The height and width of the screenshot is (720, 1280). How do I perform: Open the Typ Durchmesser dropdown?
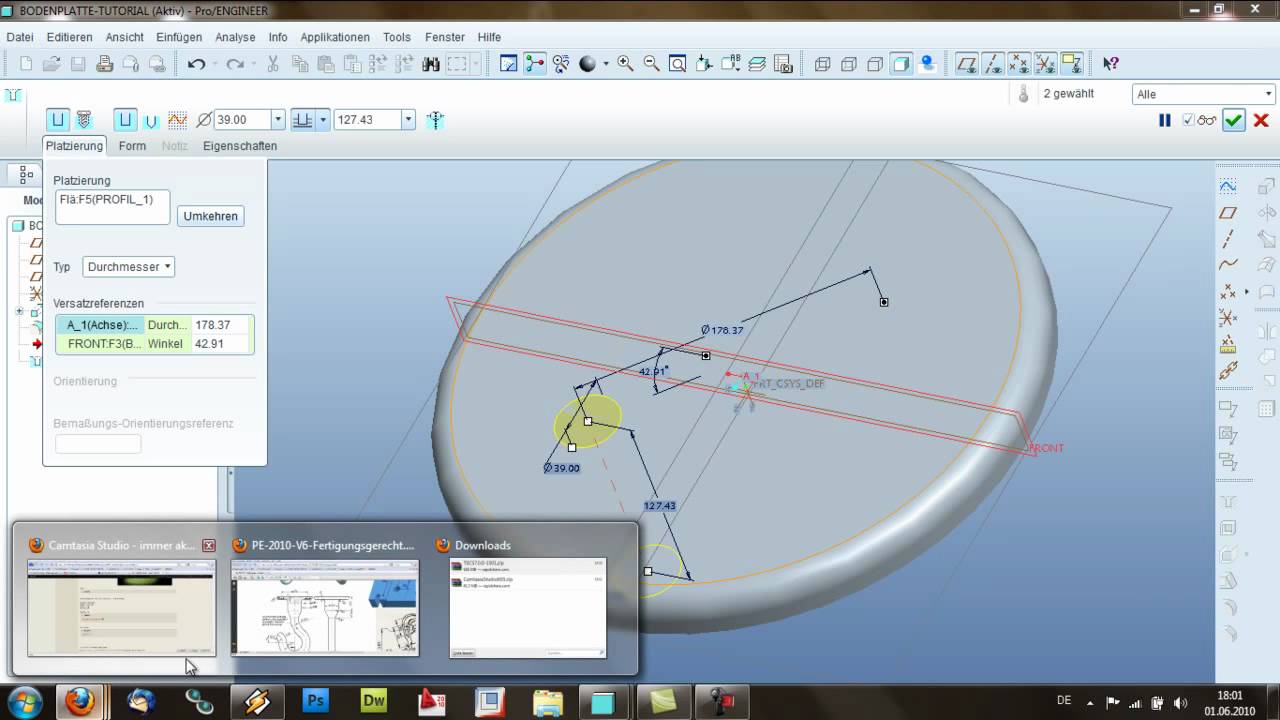click(x=128, y=267)
